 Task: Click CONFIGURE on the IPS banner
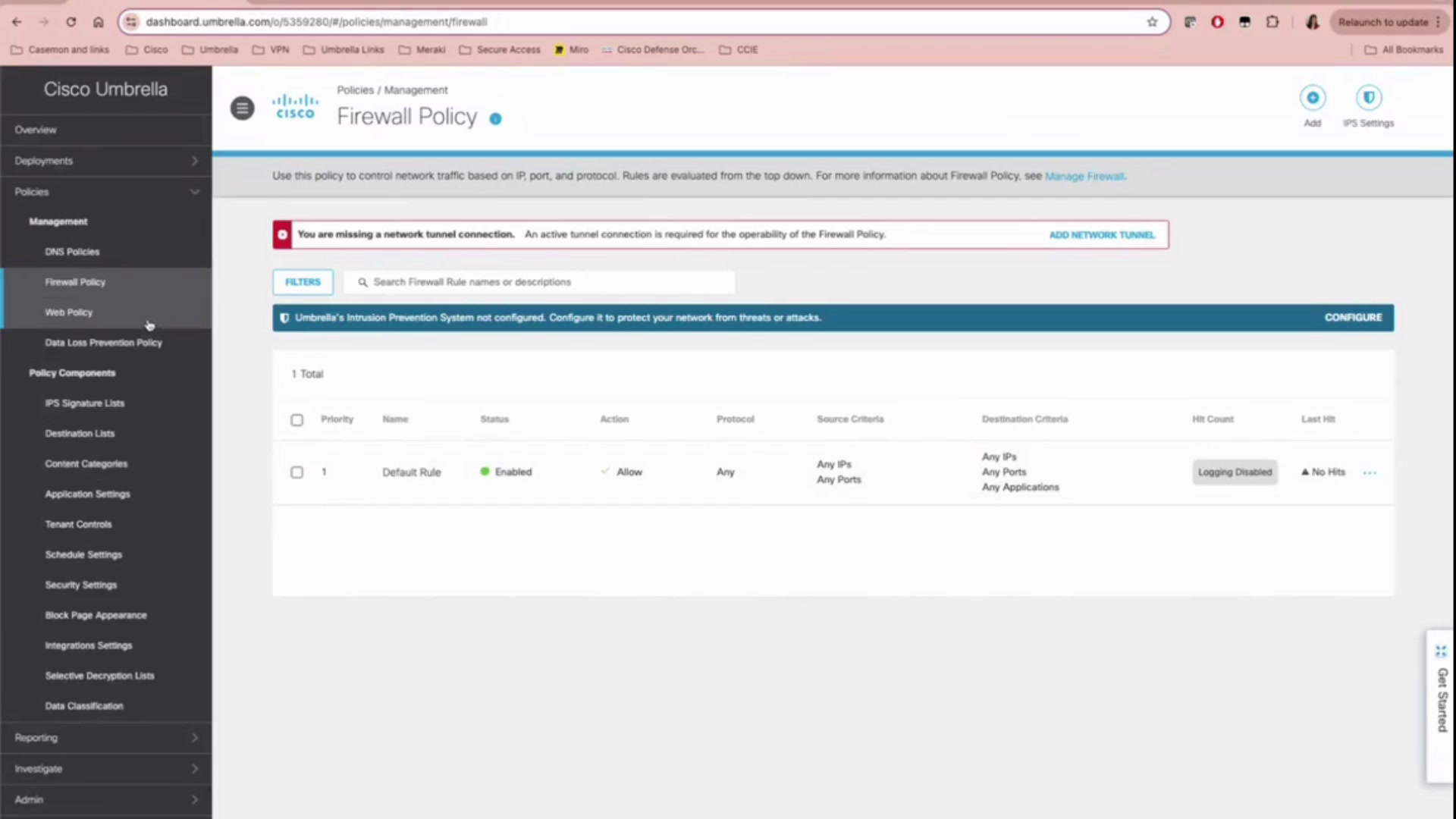[x=1353, y=318]
